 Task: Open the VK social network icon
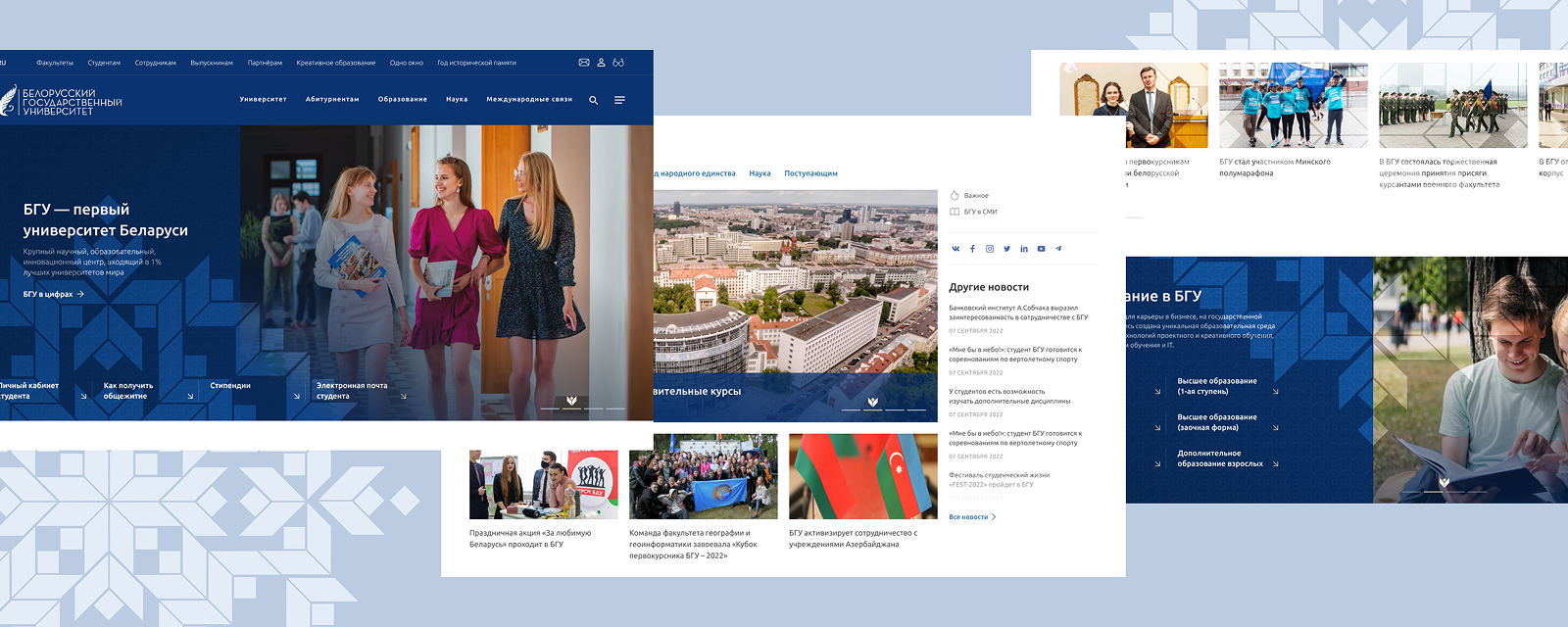pyautogui.click(x=955, y=249)
